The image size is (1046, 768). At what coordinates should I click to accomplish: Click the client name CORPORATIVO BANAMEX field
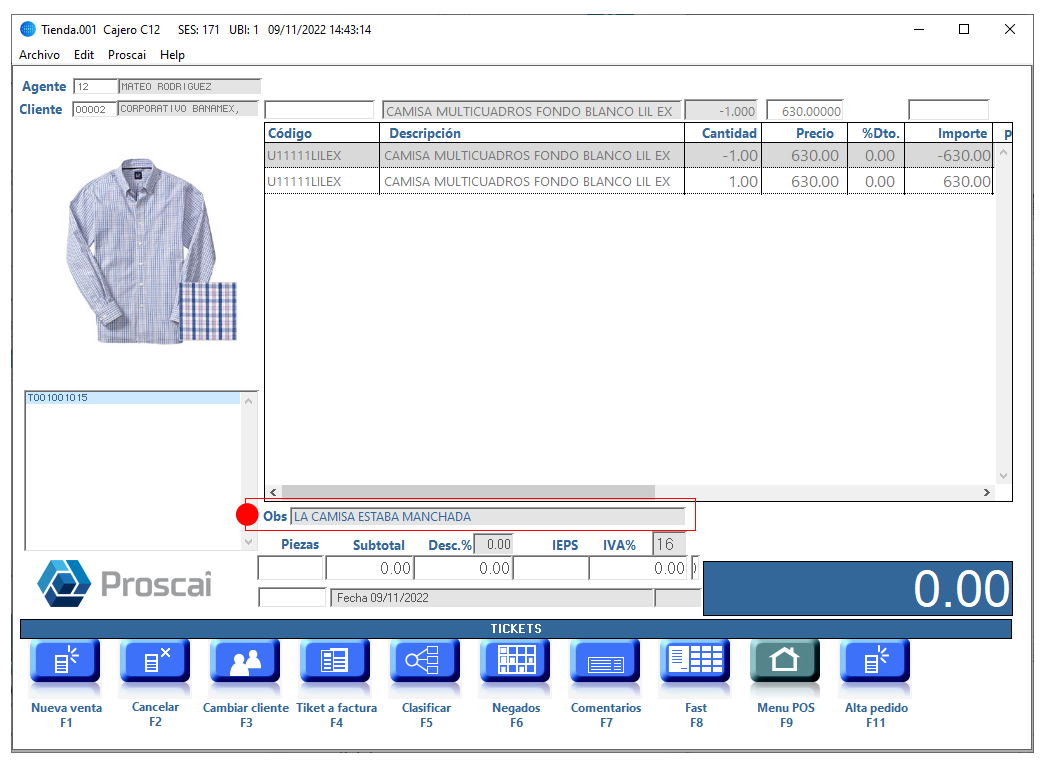tap(188, 109)
